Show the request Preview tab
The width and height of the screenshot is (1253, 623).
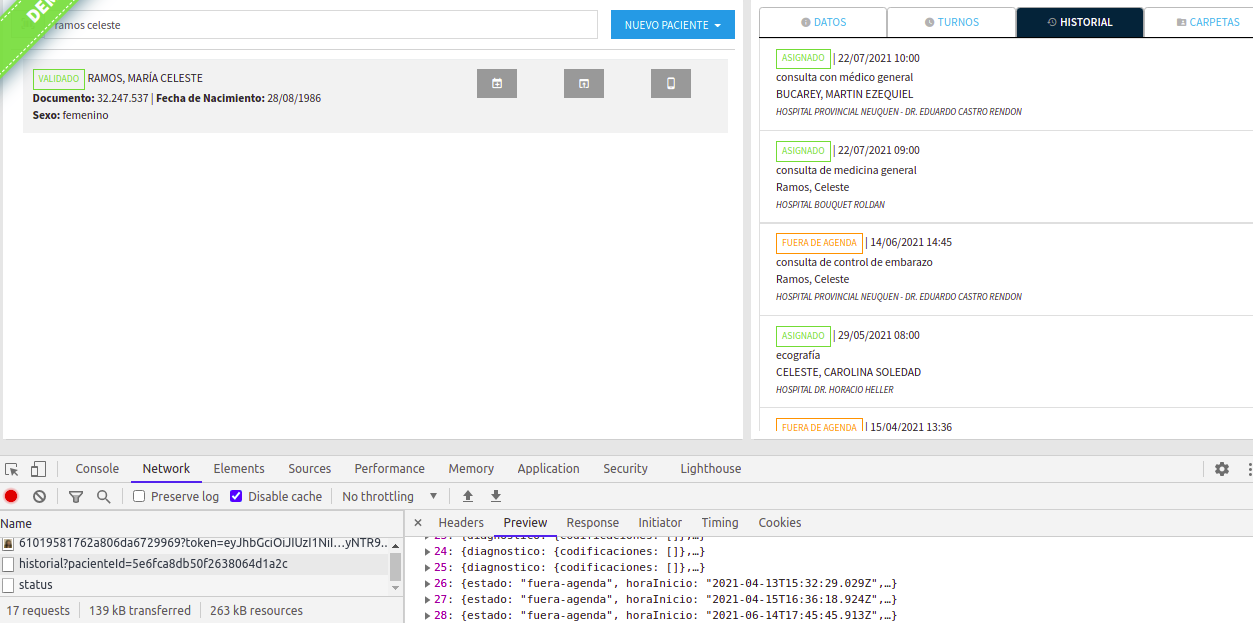(x=526, y=523)
